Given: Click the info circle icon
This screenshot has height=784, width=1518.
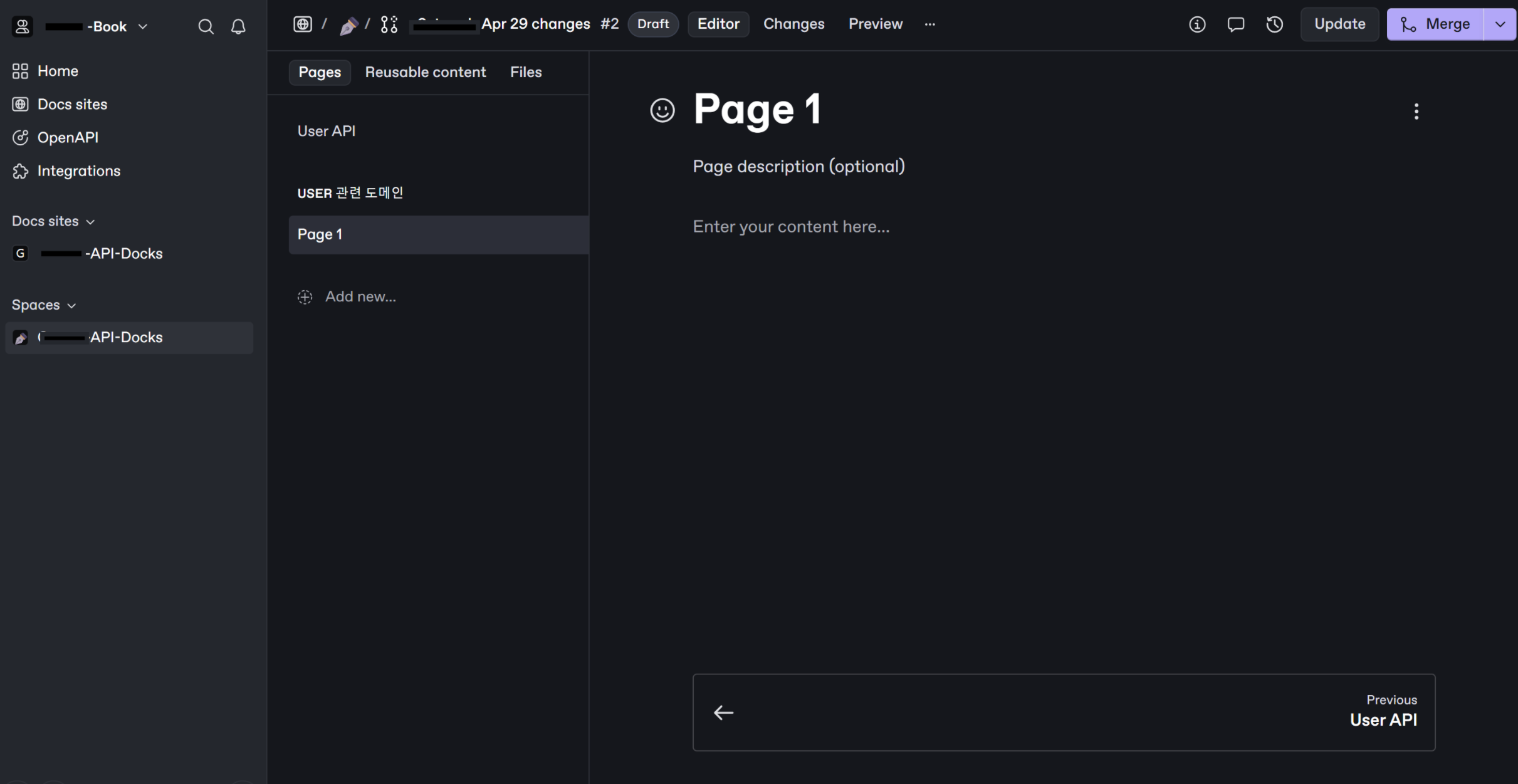Looking at the screenshot, I should click(x=1197, y=24).
